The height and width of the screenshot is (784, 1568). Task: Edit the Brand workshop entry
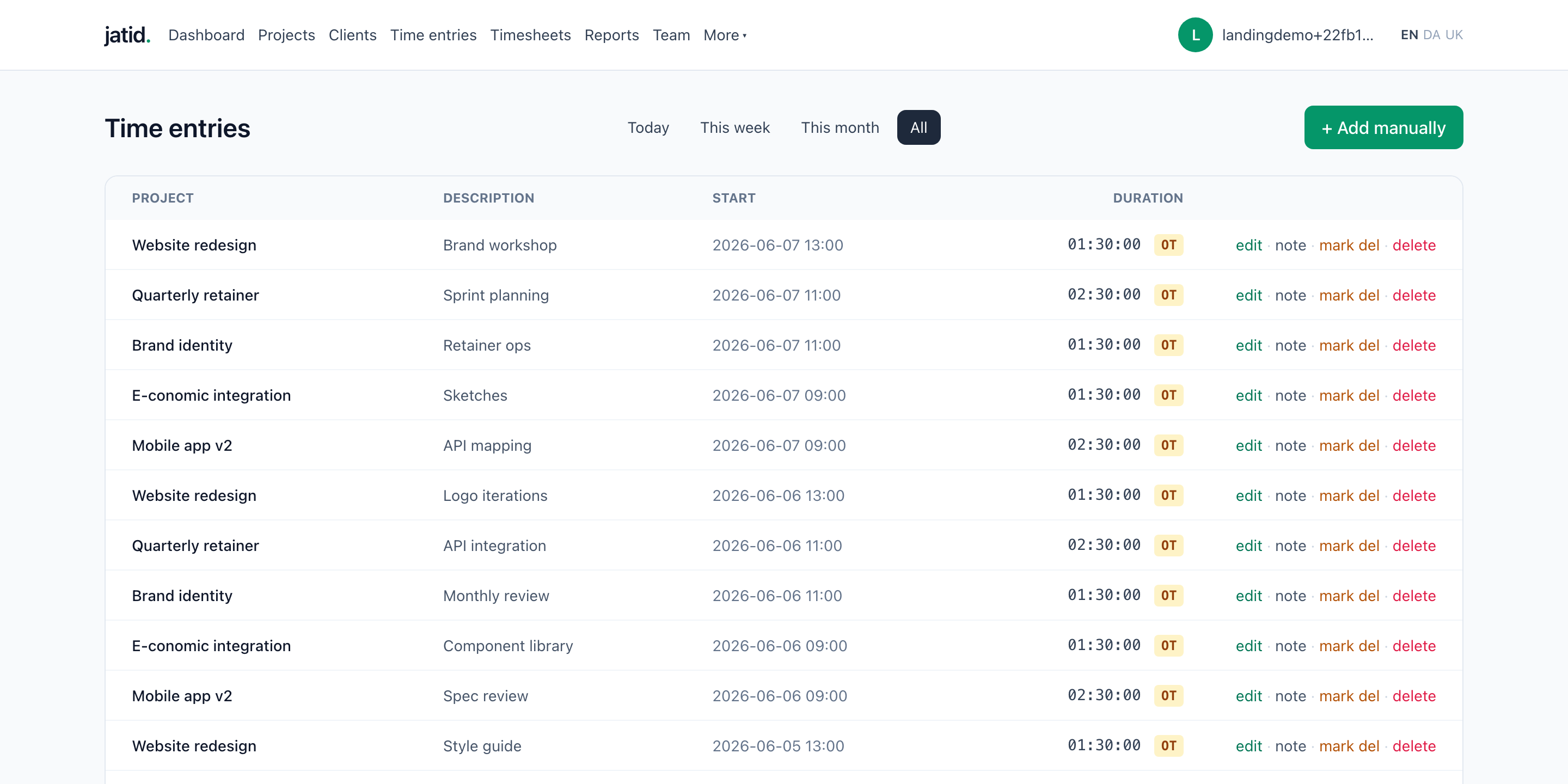tap(1248, 244)
